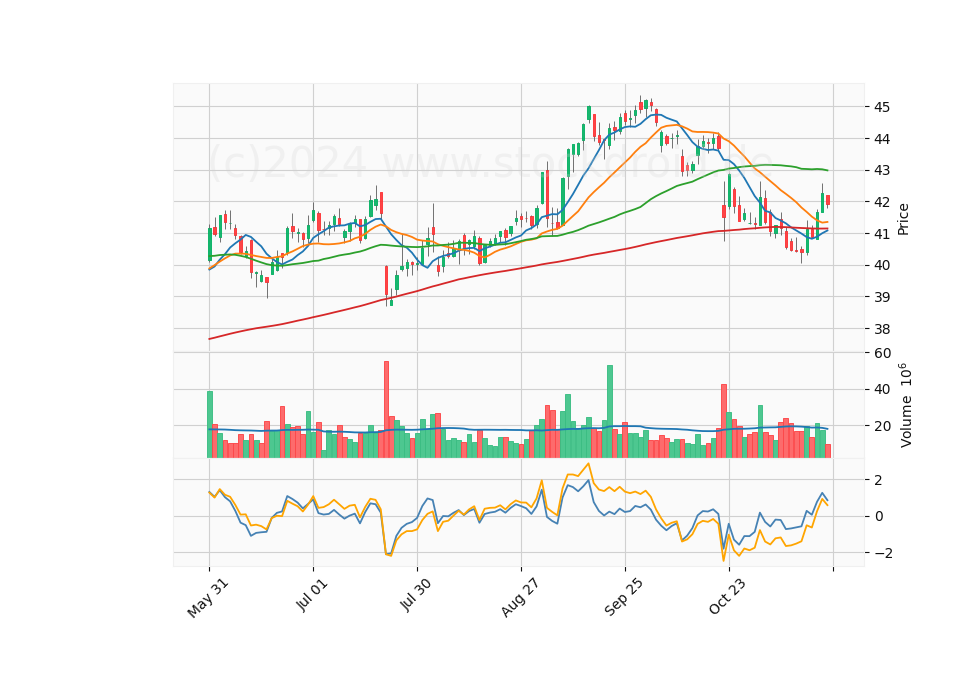
Task: Click the first green volume bar at May 31
Action: click(210, 424)
